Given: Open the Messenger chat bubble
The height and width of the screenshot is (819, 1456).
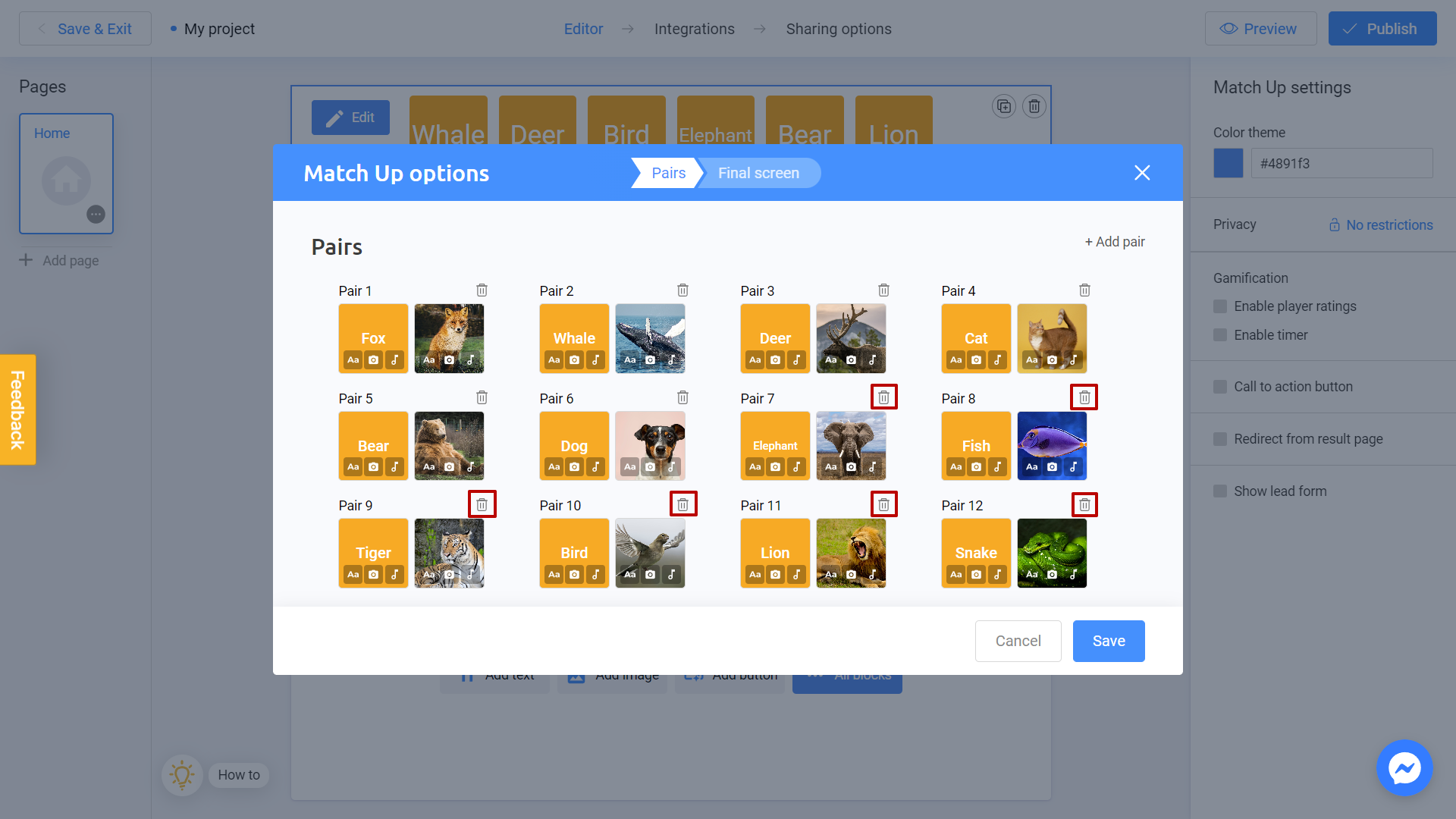Looking at the screenshot, I should (1404, 767).
